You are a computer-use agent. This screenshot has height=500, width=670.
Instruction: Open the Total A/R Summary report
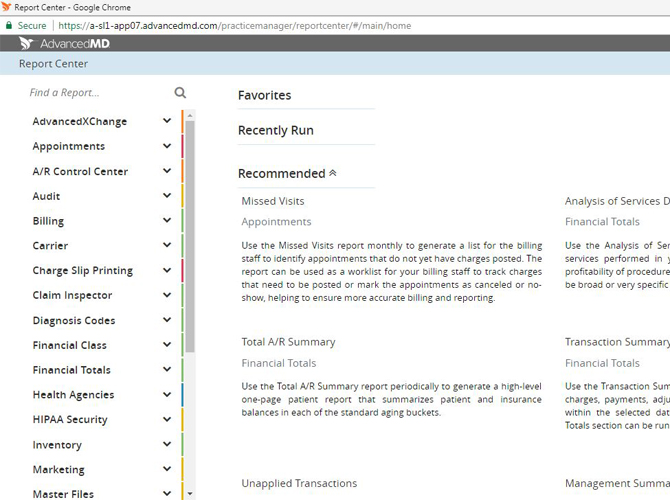tap(288, 342)
